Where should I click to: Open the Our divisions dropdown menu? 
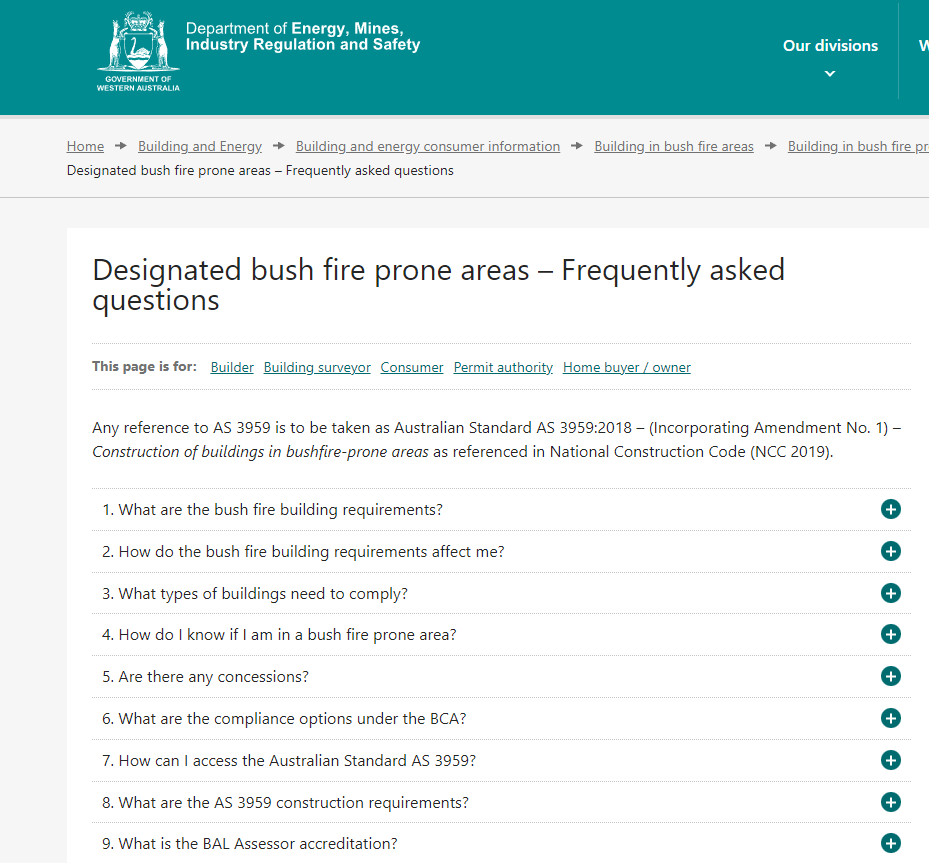[x=830, y=57]
